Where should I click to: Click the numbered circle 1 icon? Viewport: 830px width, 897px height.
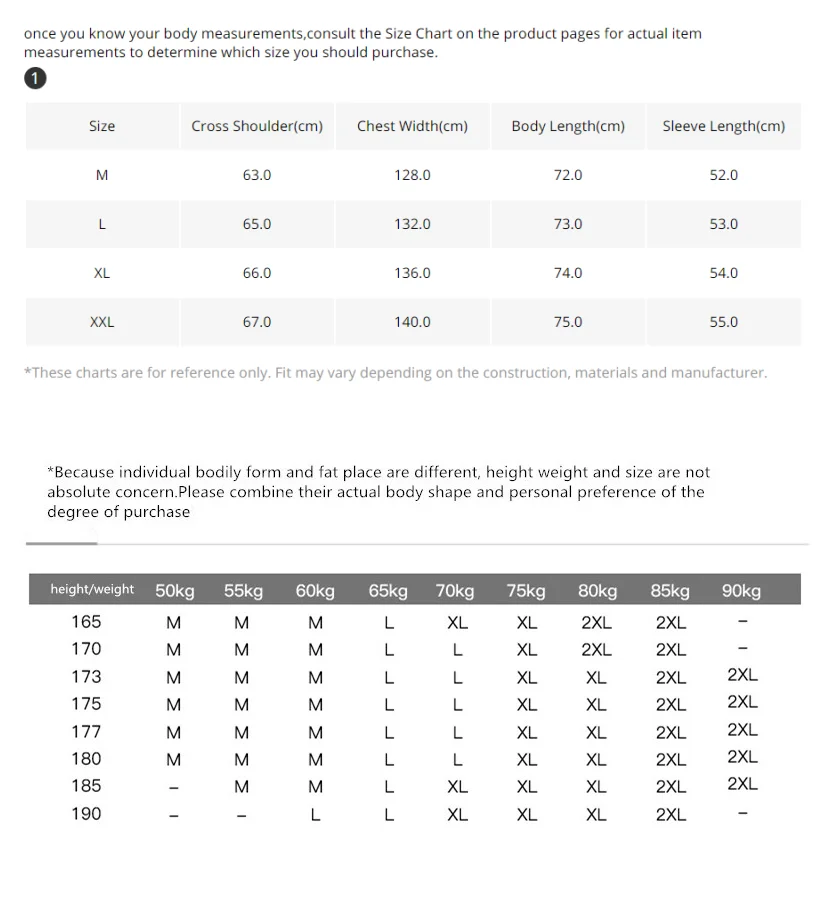click(x=35, y=78)
